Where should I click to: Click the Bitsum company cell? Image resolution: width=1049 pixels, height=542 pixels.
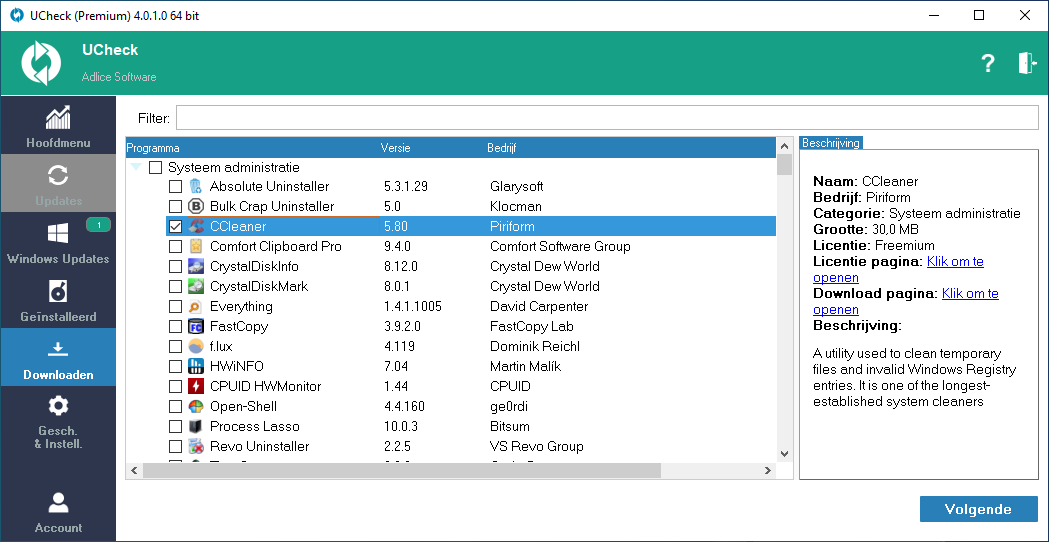pos(510,426)
